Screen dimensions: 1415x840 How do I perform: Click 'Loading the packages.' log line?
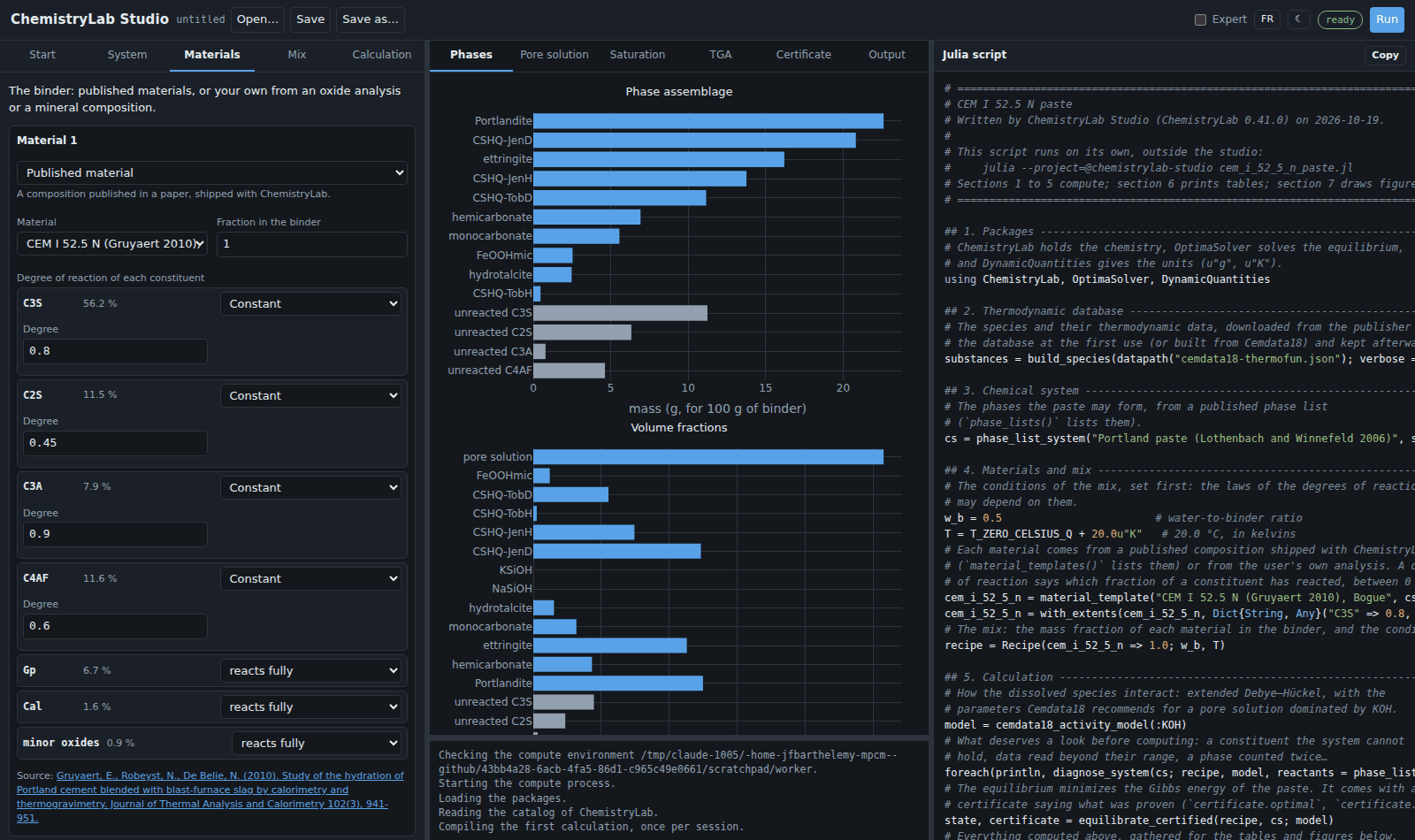click(501, 798)
